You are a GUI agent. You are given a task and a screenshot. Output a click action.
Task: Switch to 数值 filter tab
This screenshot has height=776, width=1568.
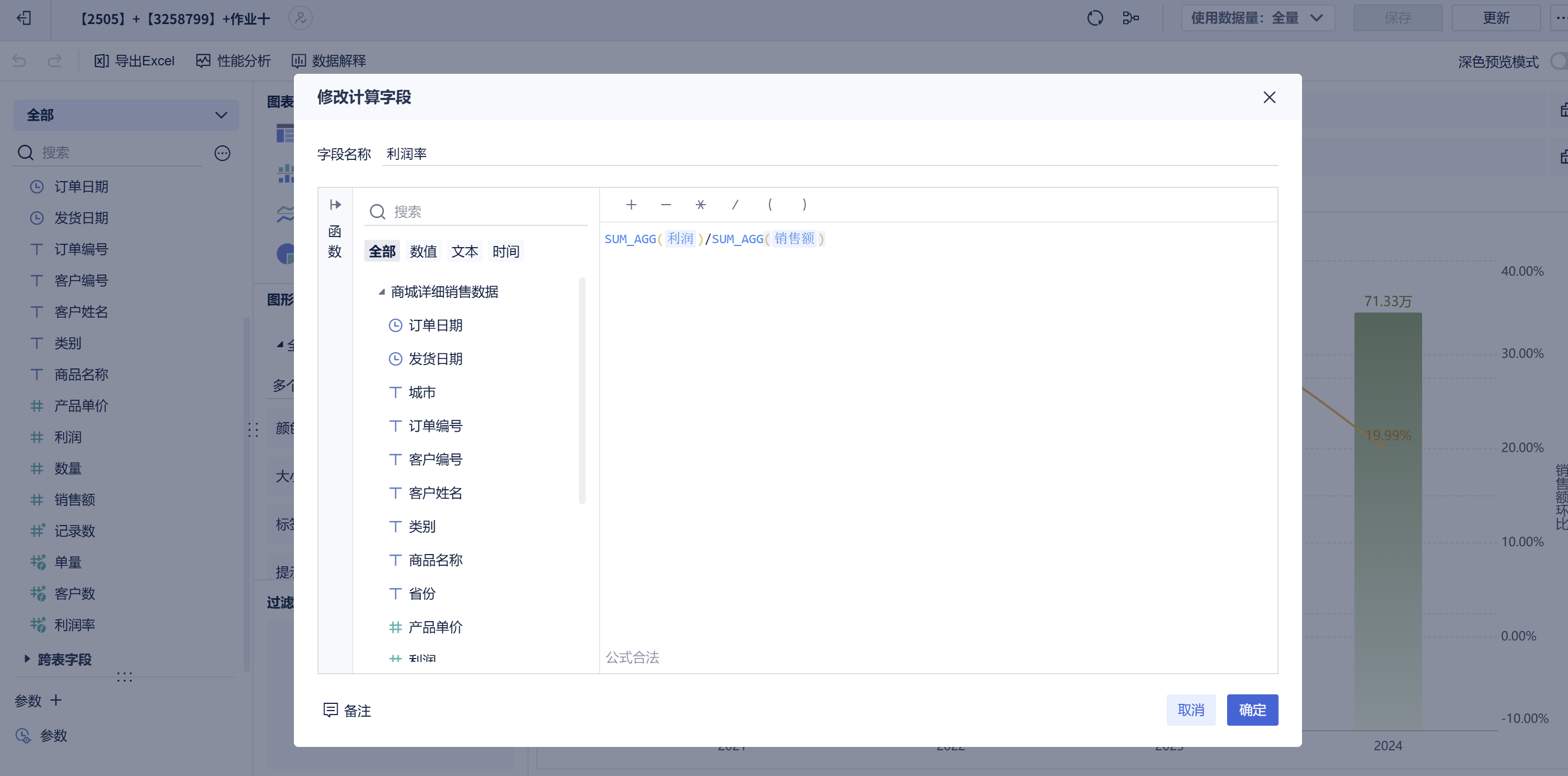(423, 251)
